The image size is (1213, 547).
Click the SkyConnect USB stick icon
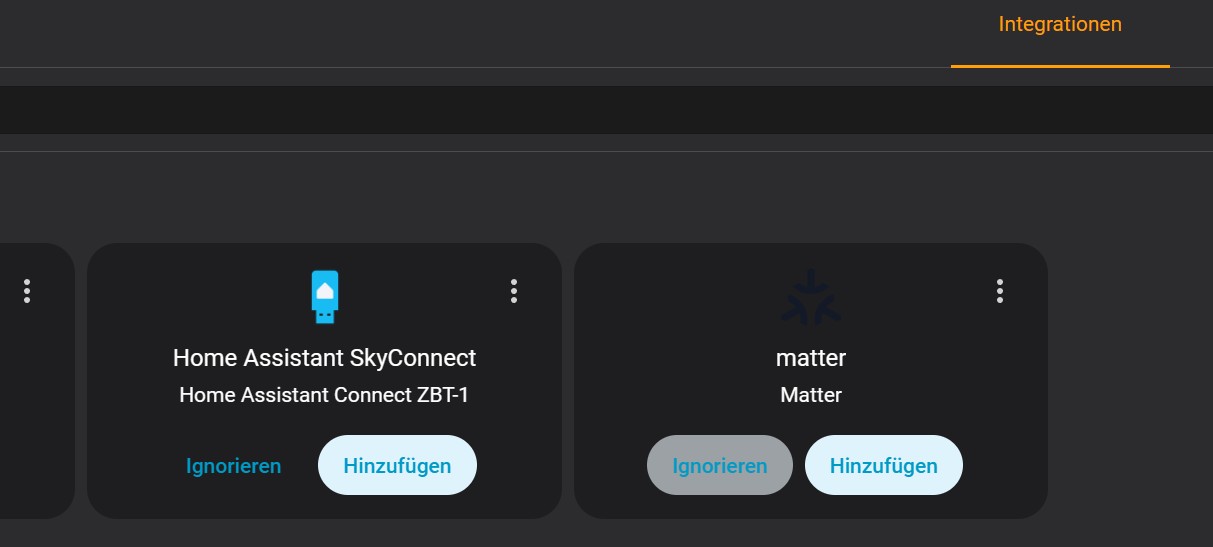pos(324,296)
